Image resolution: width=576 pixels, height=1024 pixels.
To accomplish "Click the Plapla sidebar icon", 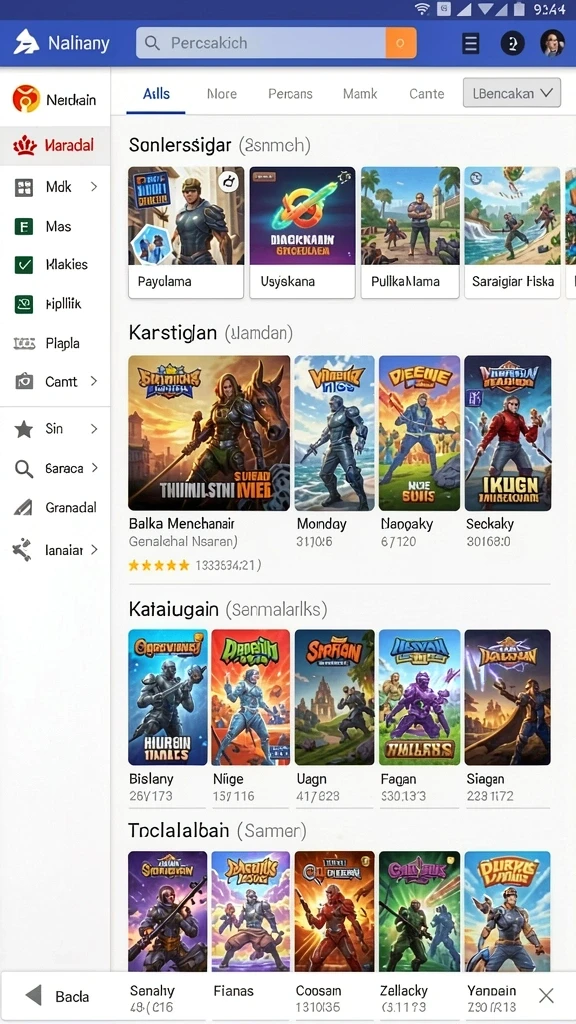I will (x=24, y=343).
